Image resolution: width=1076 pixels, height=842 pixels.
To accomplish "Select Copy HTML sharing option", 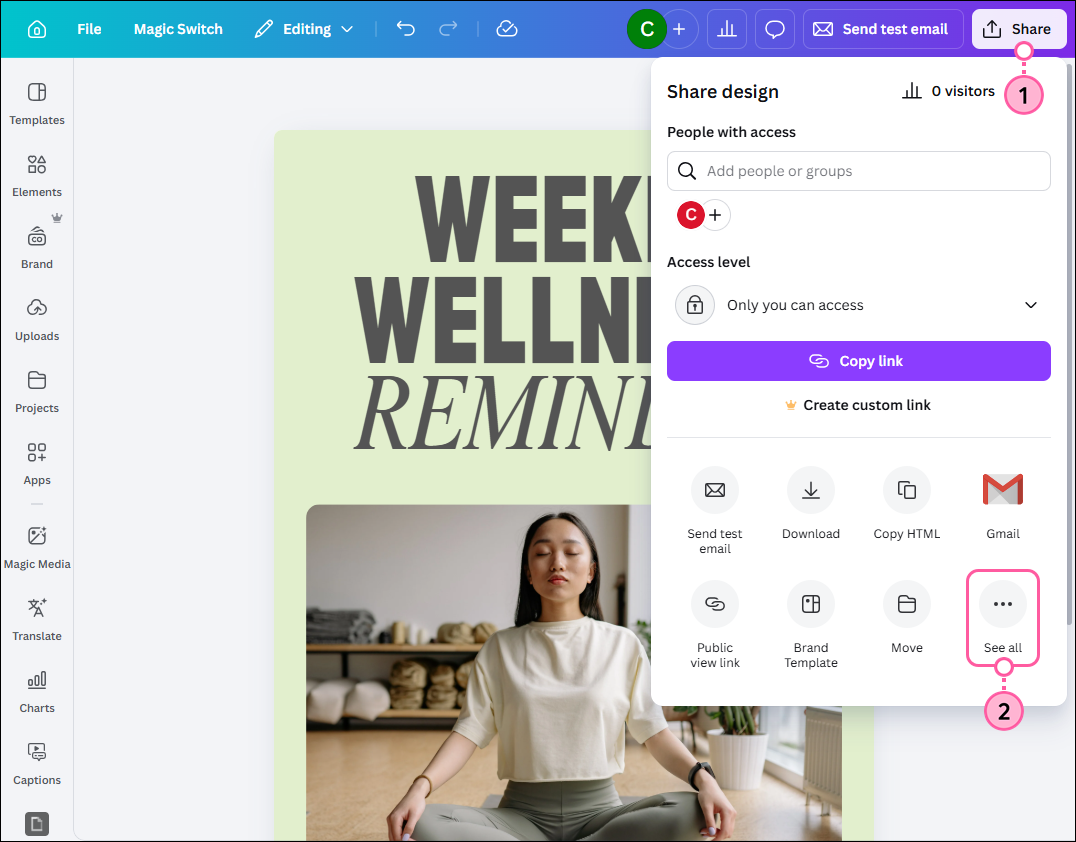I will (x=906, y=505).
